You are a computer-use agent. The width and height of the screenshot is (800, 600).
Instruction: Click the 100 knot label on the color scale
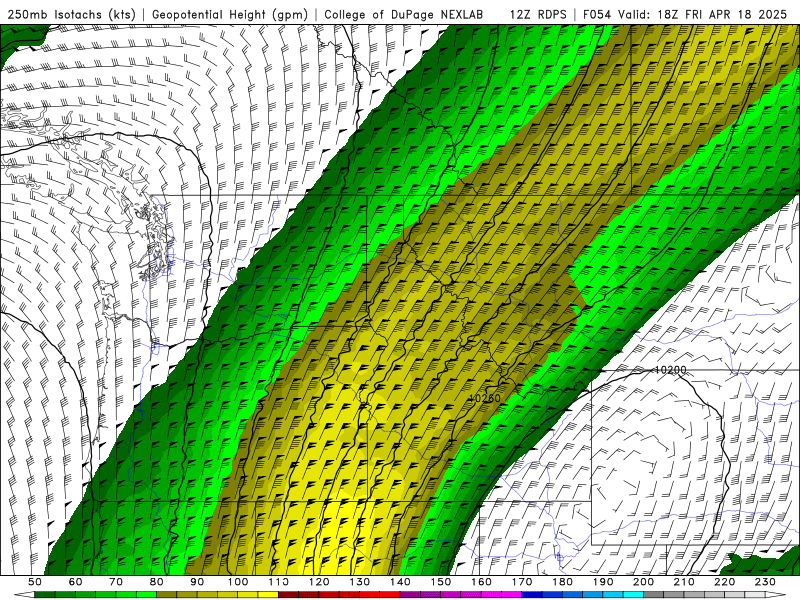tap(238, 582)
